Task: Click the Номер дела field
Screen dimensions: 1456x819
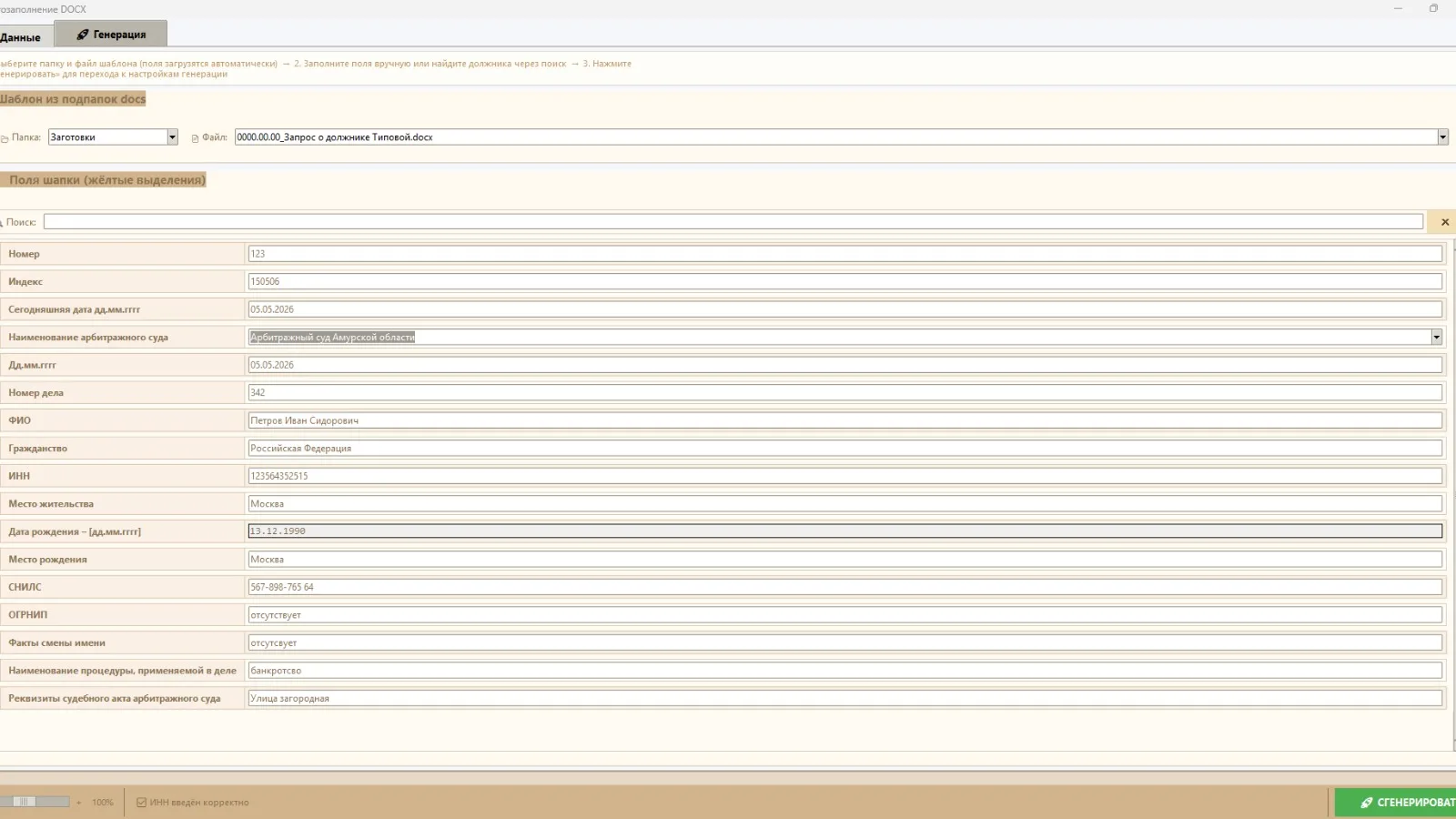Action: tap(845, 393)
